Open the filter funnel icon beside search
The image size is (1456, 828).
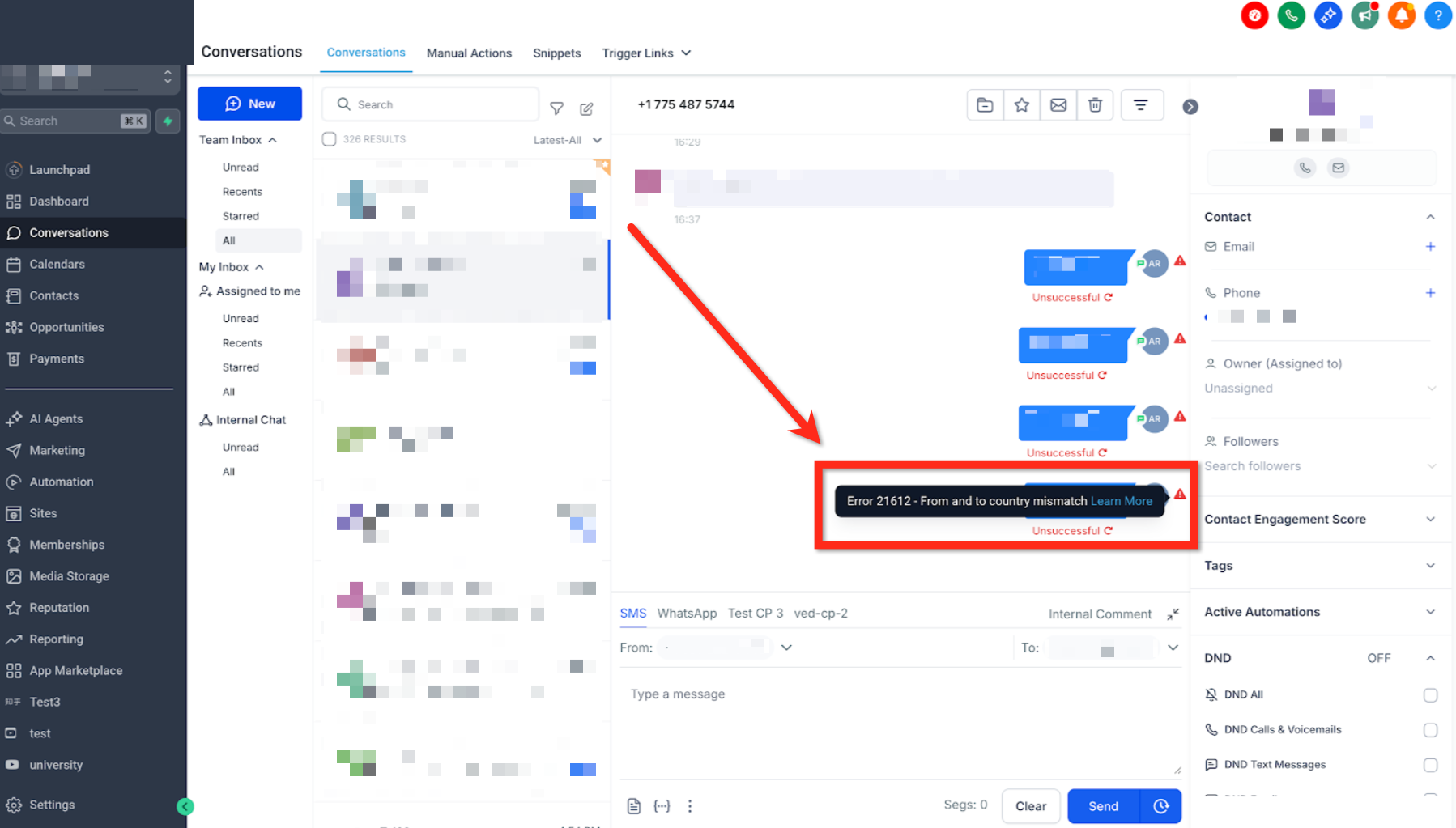point(556,108)
